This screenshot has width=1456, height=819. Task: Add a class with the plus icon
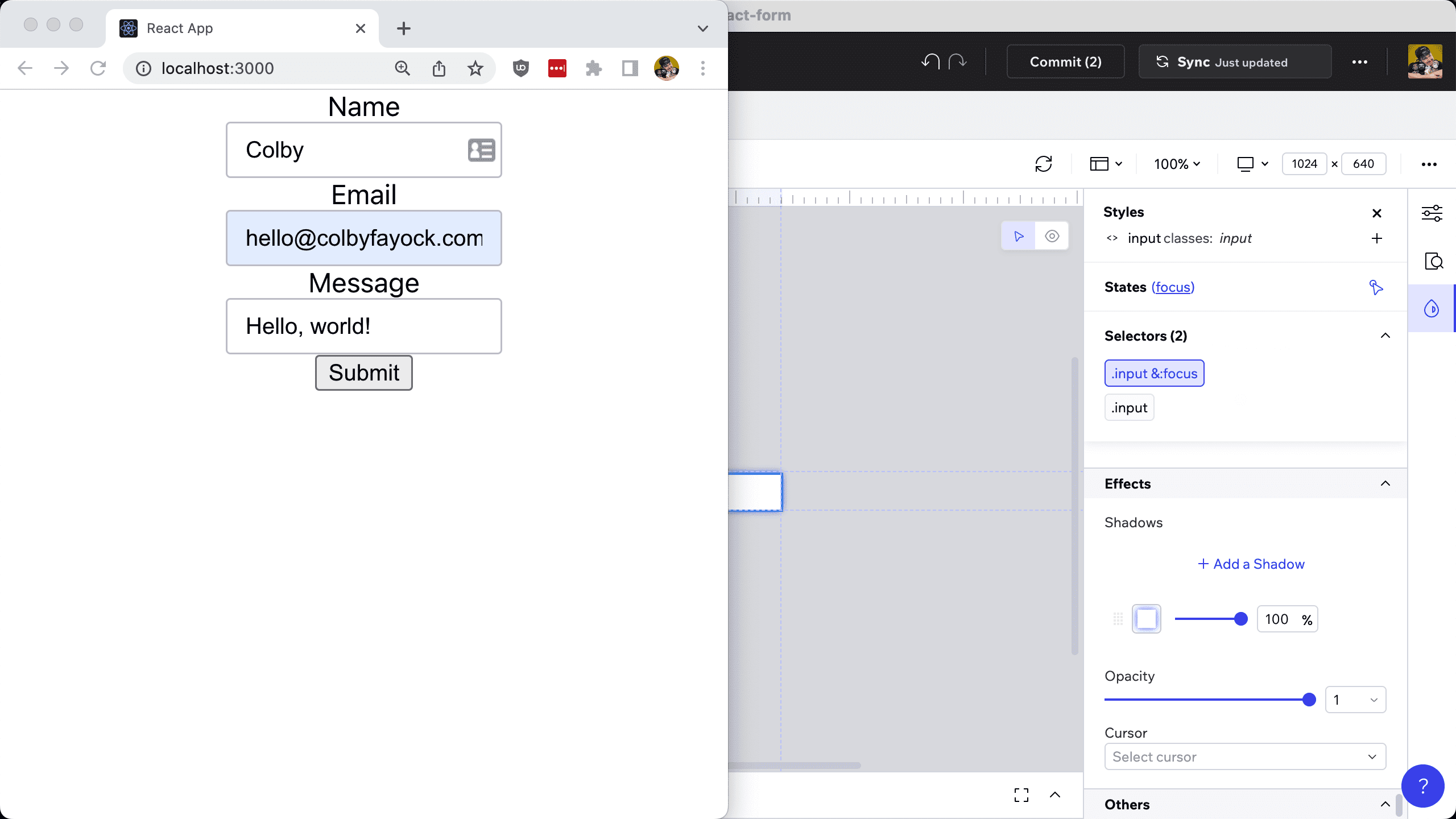(x=1376, y=238)
